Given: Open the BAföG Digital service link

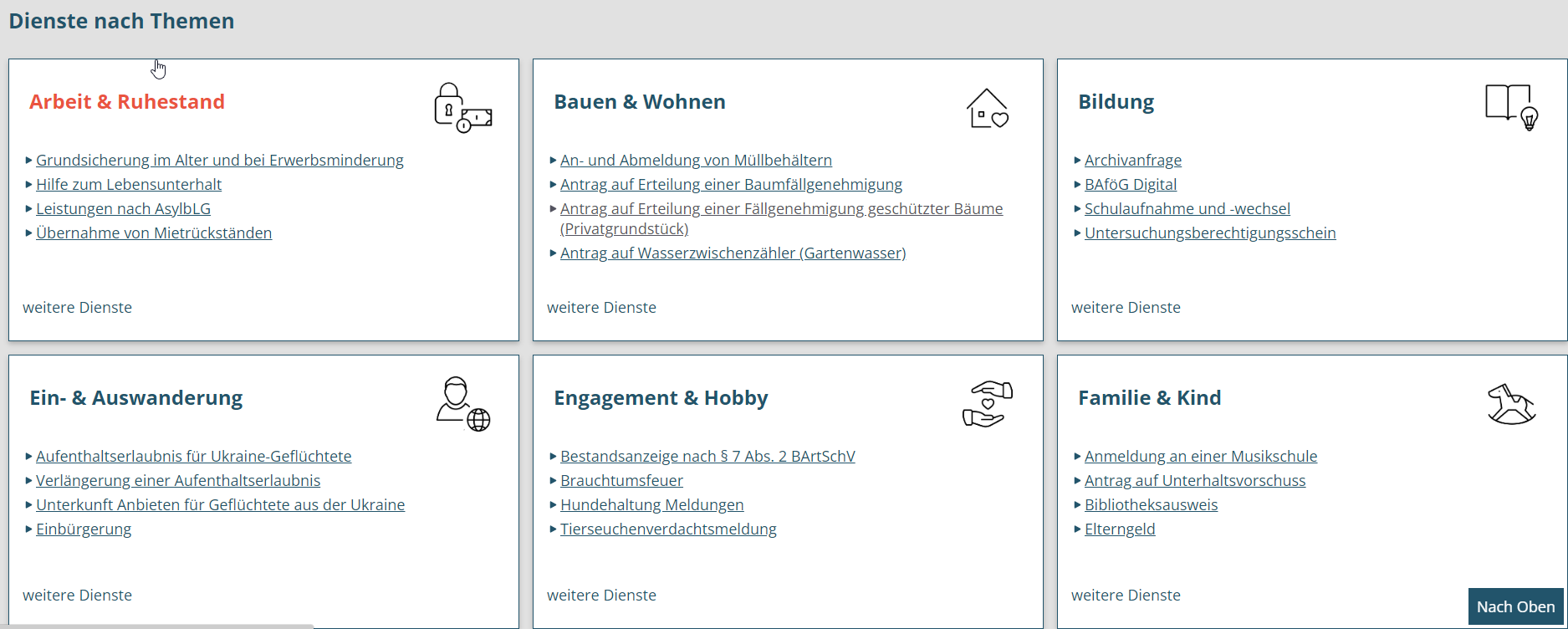Looking at the screenshot, I should click(x=1131, y=185).
